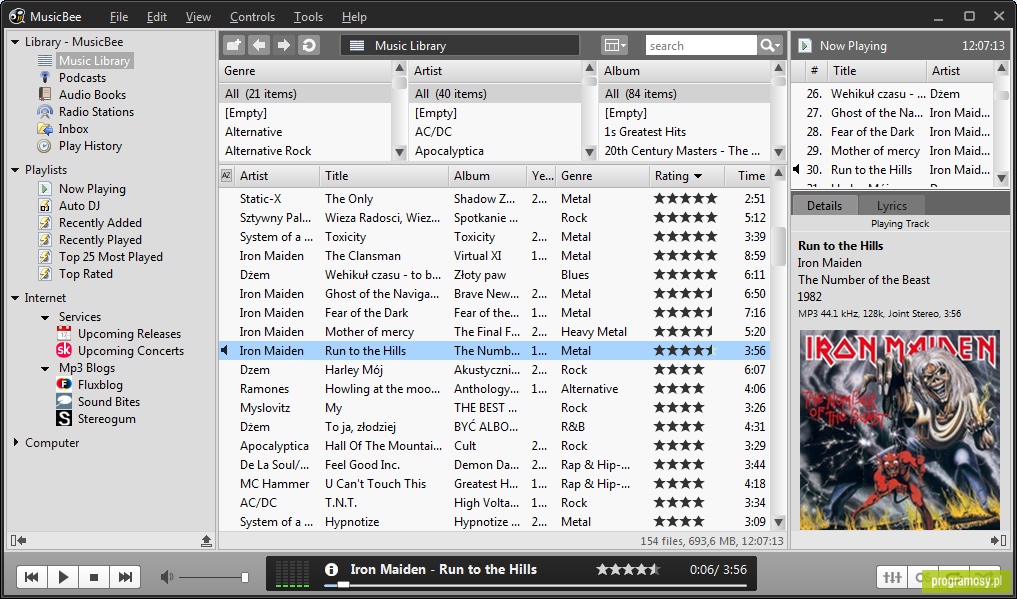Open the Sound Bites blog icon
Screen dimensions: 1017x599
64,401
